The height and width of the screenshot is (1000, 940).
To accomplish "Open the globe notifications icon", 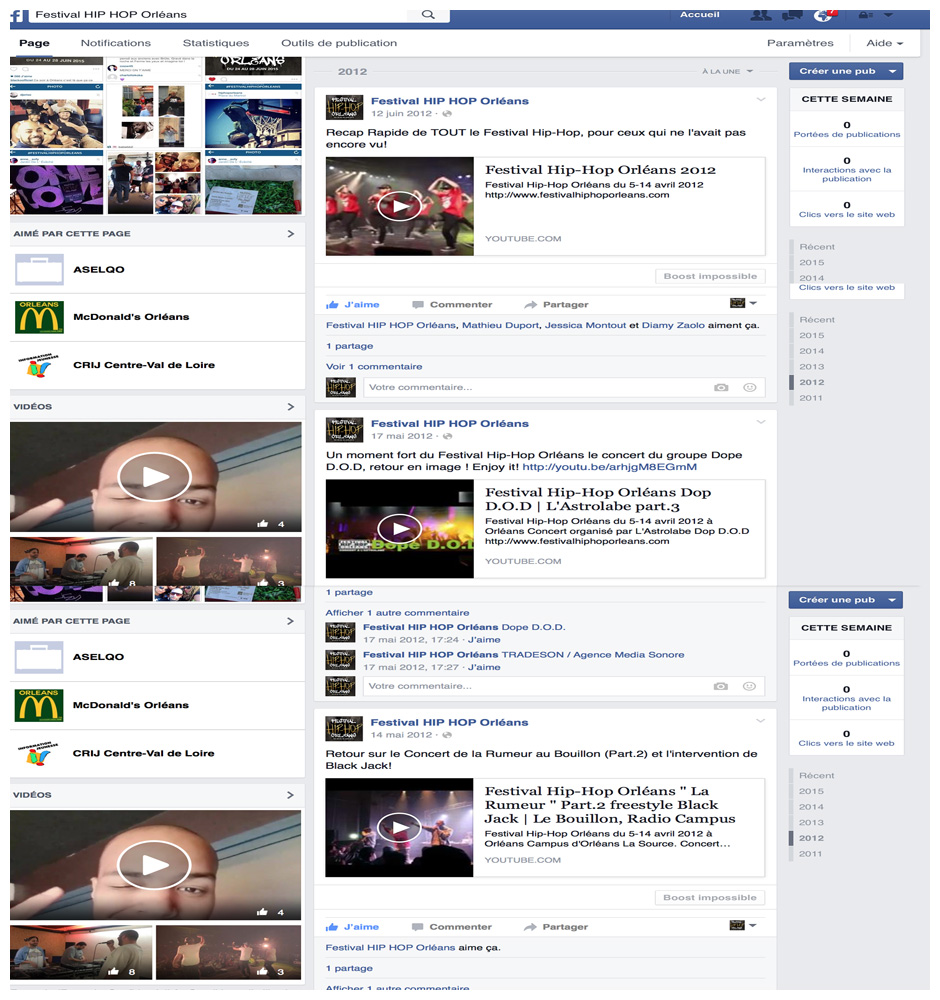I will 824,15.
